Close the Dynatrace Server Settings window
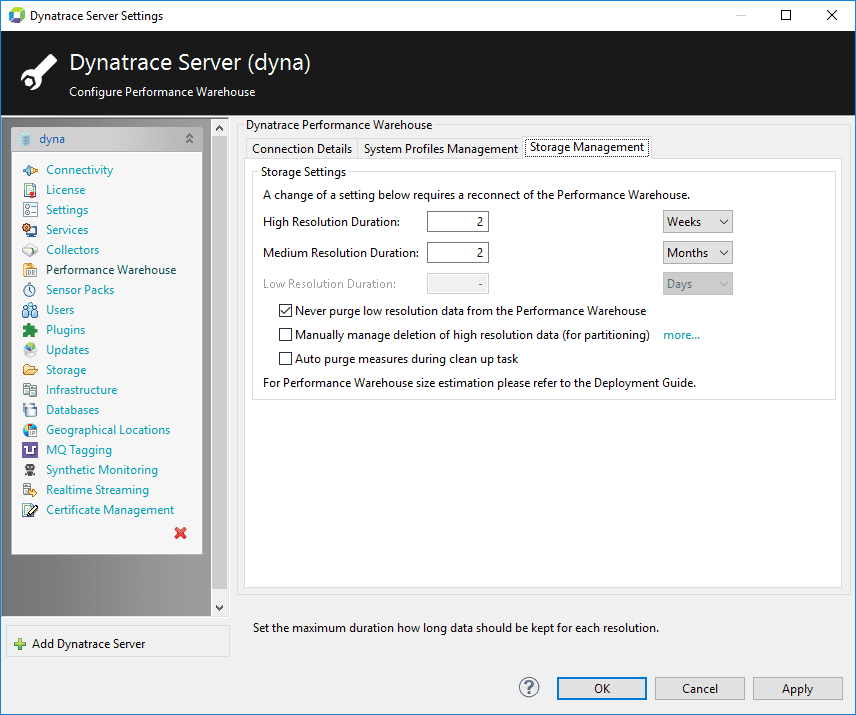The width and height of the screenshot is (856, 715). [x=831, y=15]
